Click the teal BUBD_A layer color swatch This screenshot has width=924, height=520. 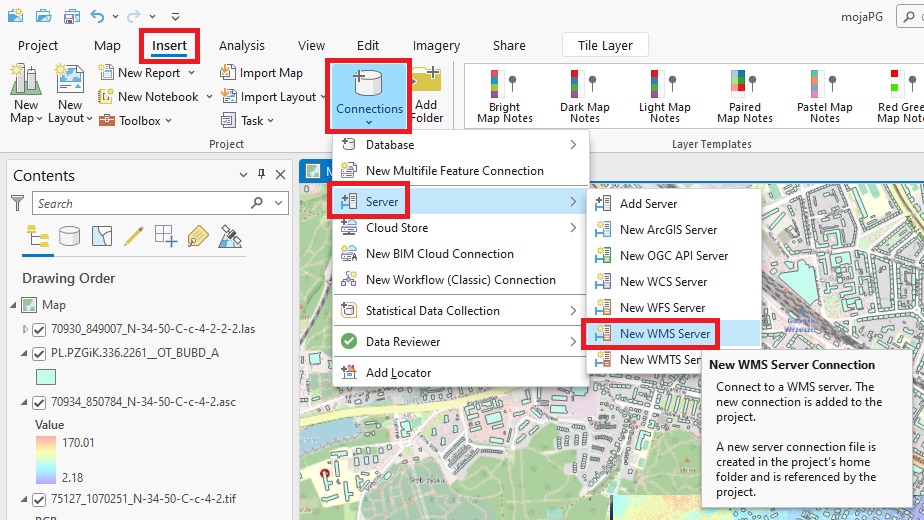(x=46, y=377)
